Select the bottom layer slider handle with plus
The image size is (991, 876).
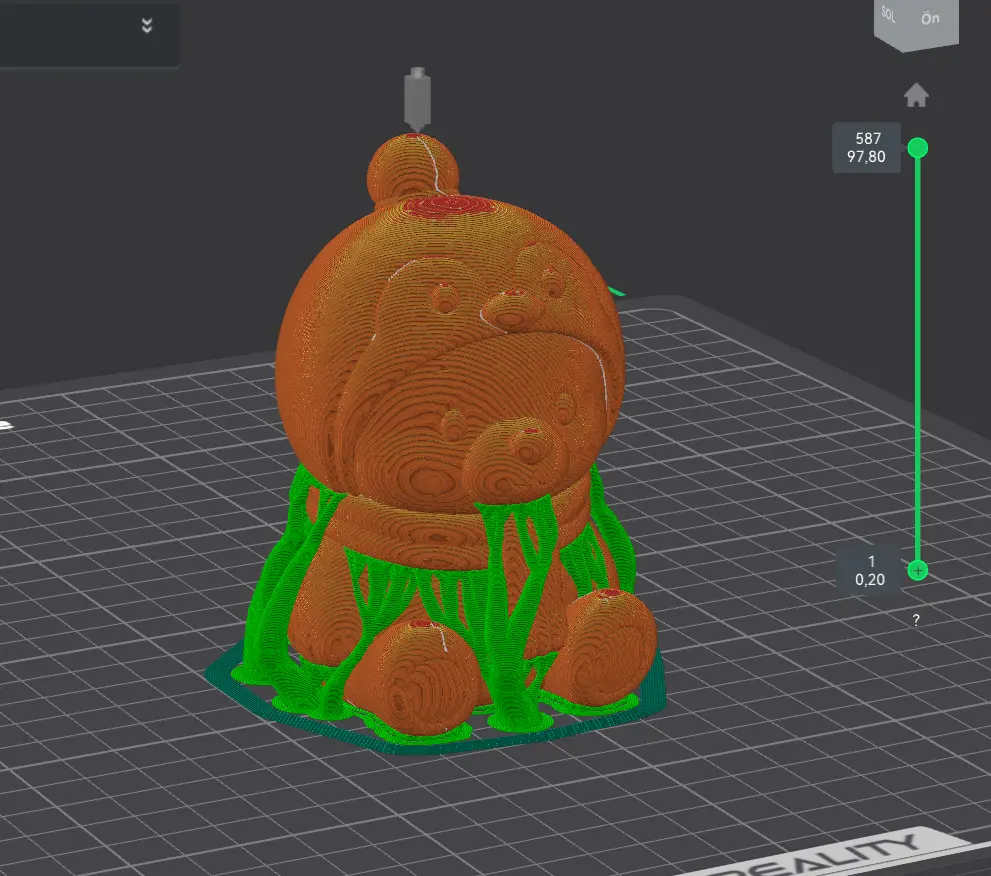918,571
